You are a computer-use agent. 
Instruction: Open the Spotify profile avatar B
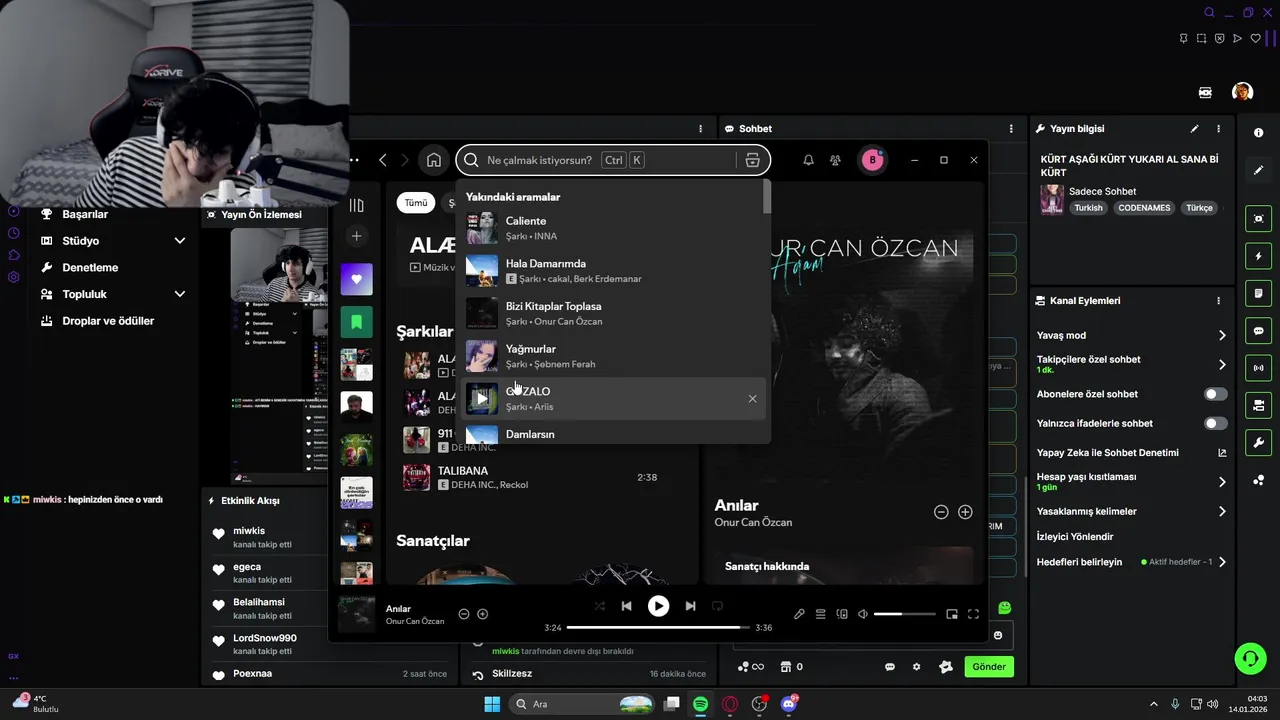point(872,160)
